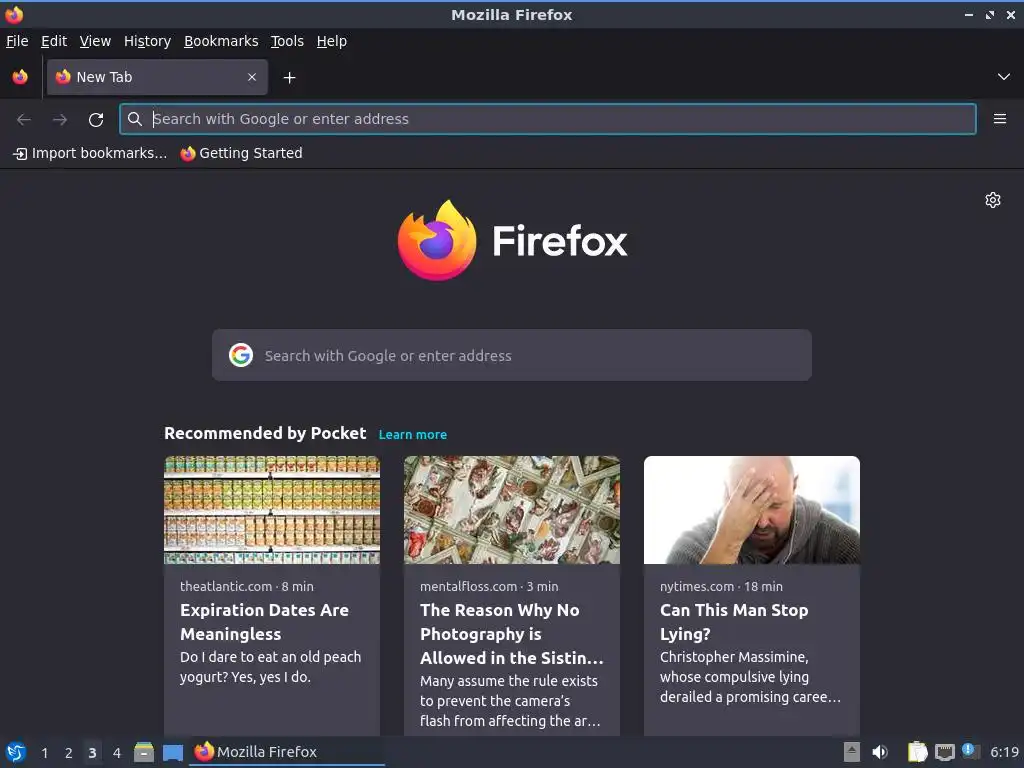1024x768 pixels.
Task: Open The Reason Why No Photography article
Action: click(511, 633)
